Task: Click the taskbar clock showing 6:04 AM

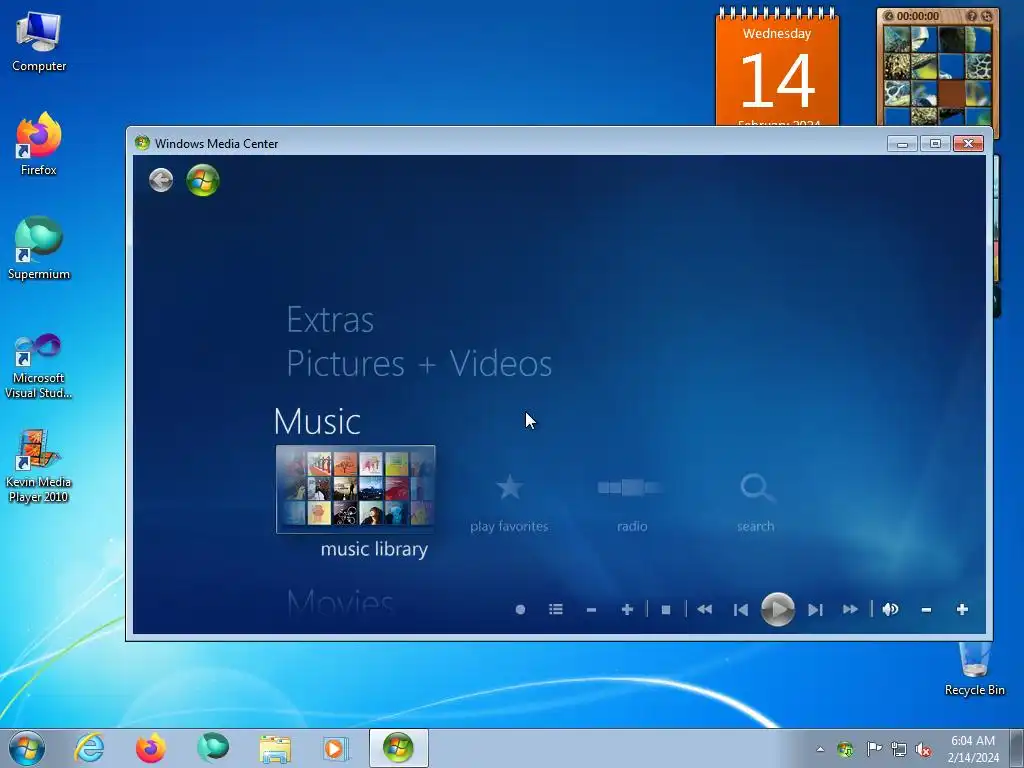Action: 973,749
